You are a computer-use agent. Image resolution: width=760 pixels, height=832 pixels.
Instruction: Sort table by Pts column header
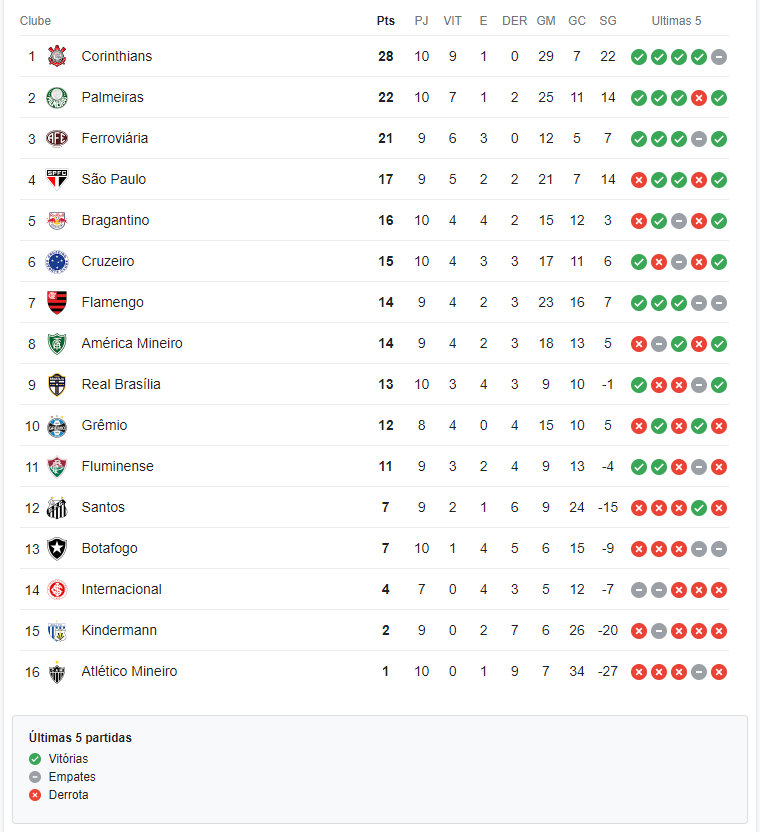tap(386, 21)
